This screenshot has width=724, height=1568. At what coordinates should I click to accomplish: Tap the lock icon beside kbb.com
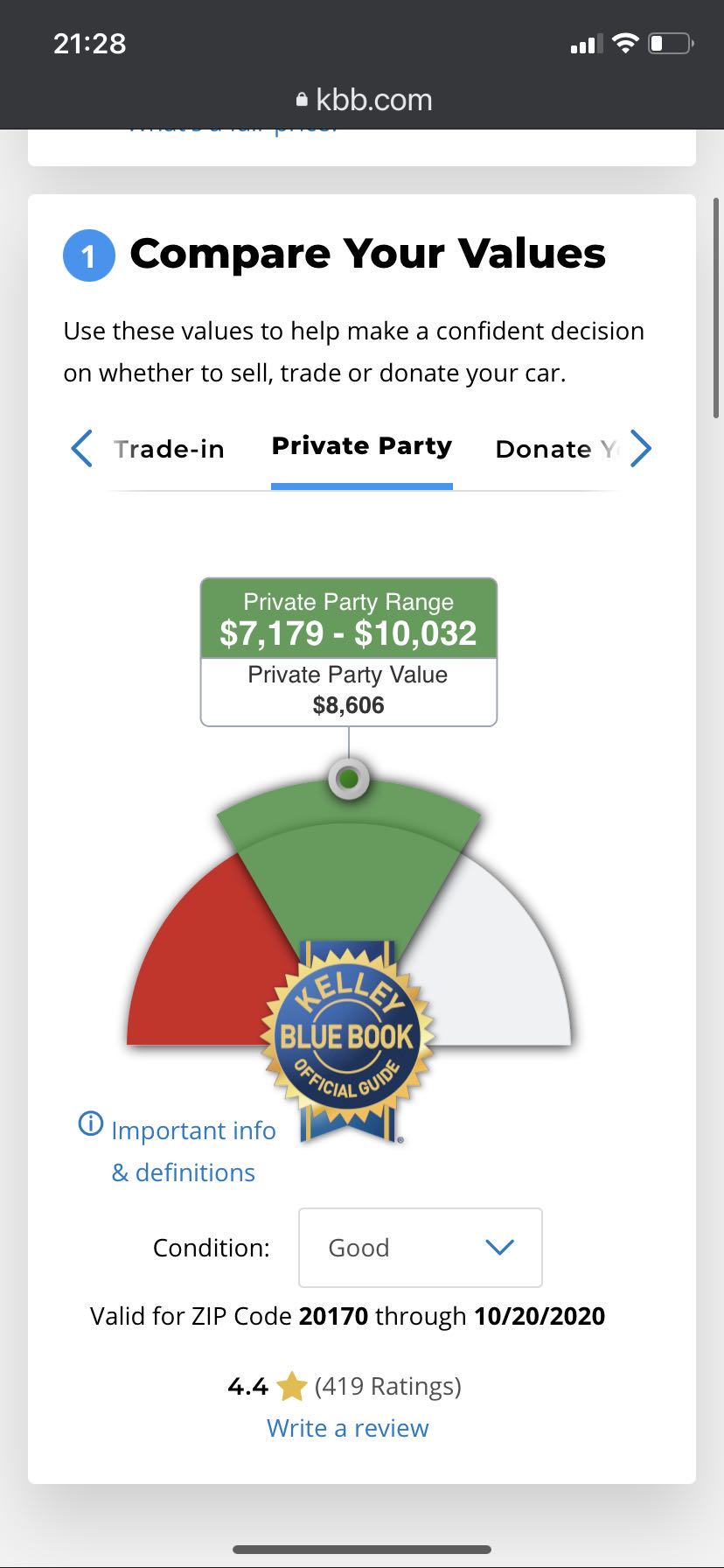coord(303,100)
